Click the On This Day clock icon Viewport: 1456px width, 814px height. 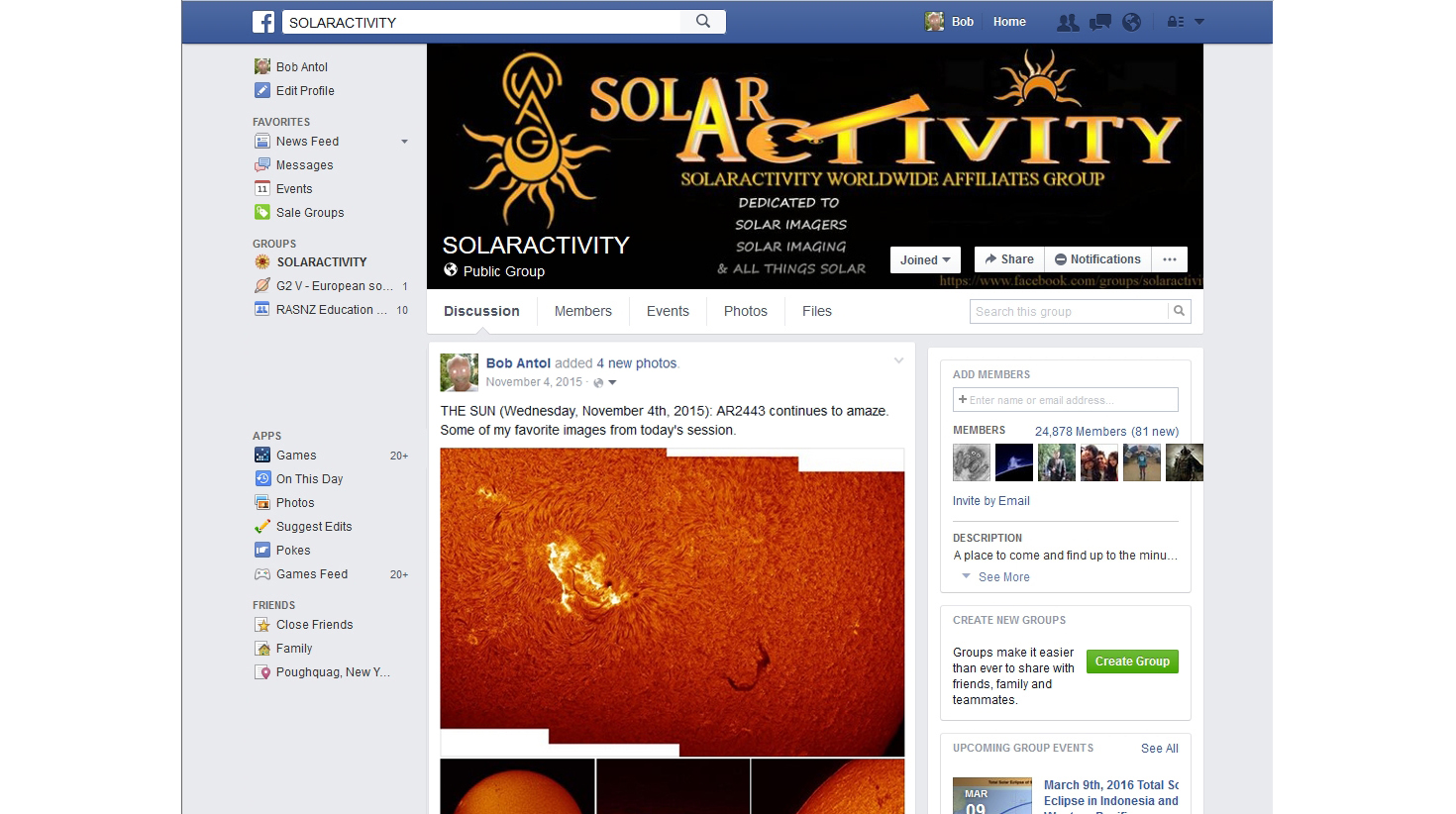(262, 479)
